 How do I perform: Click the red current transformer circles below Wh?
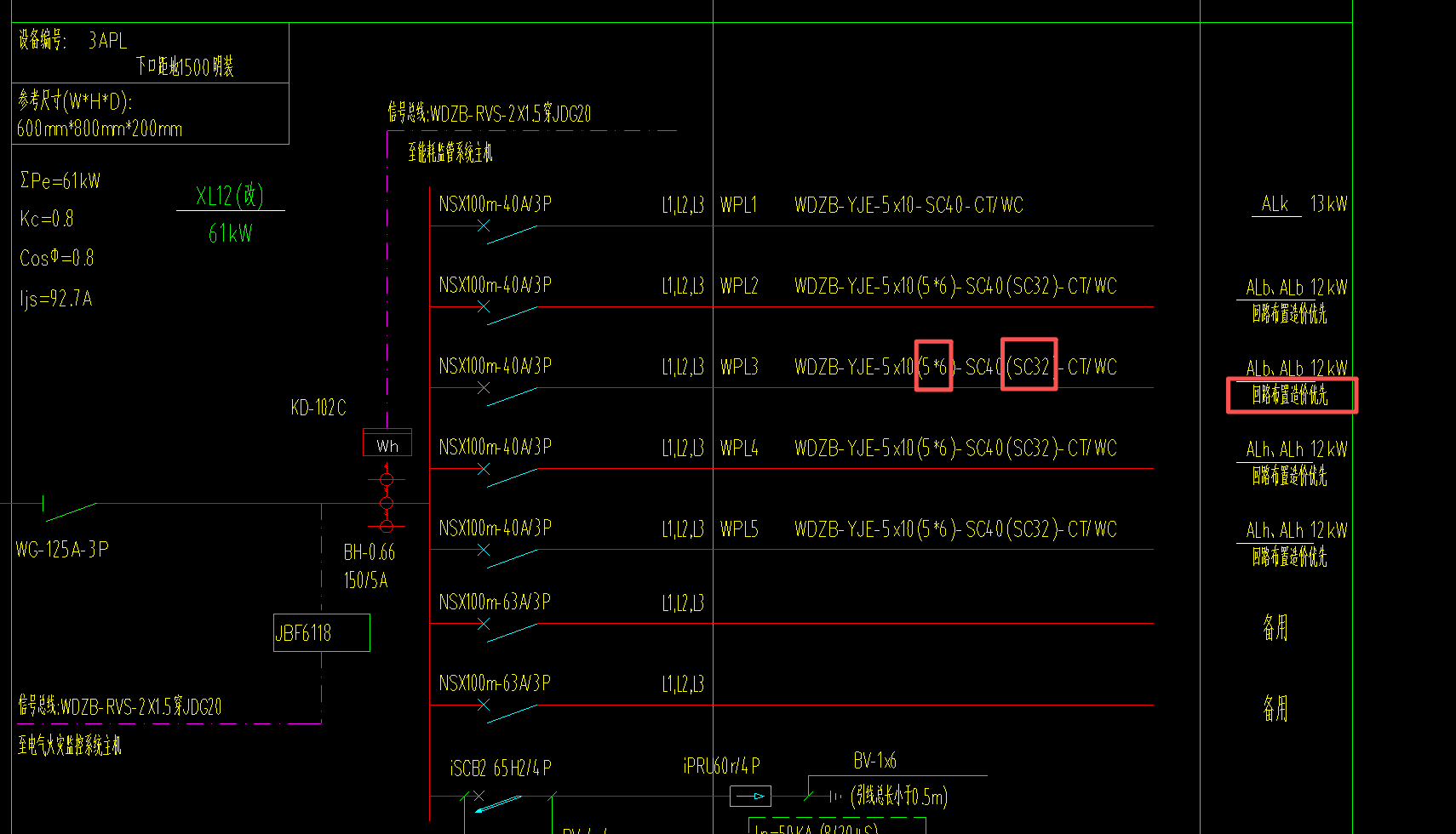tap(387, 503)
